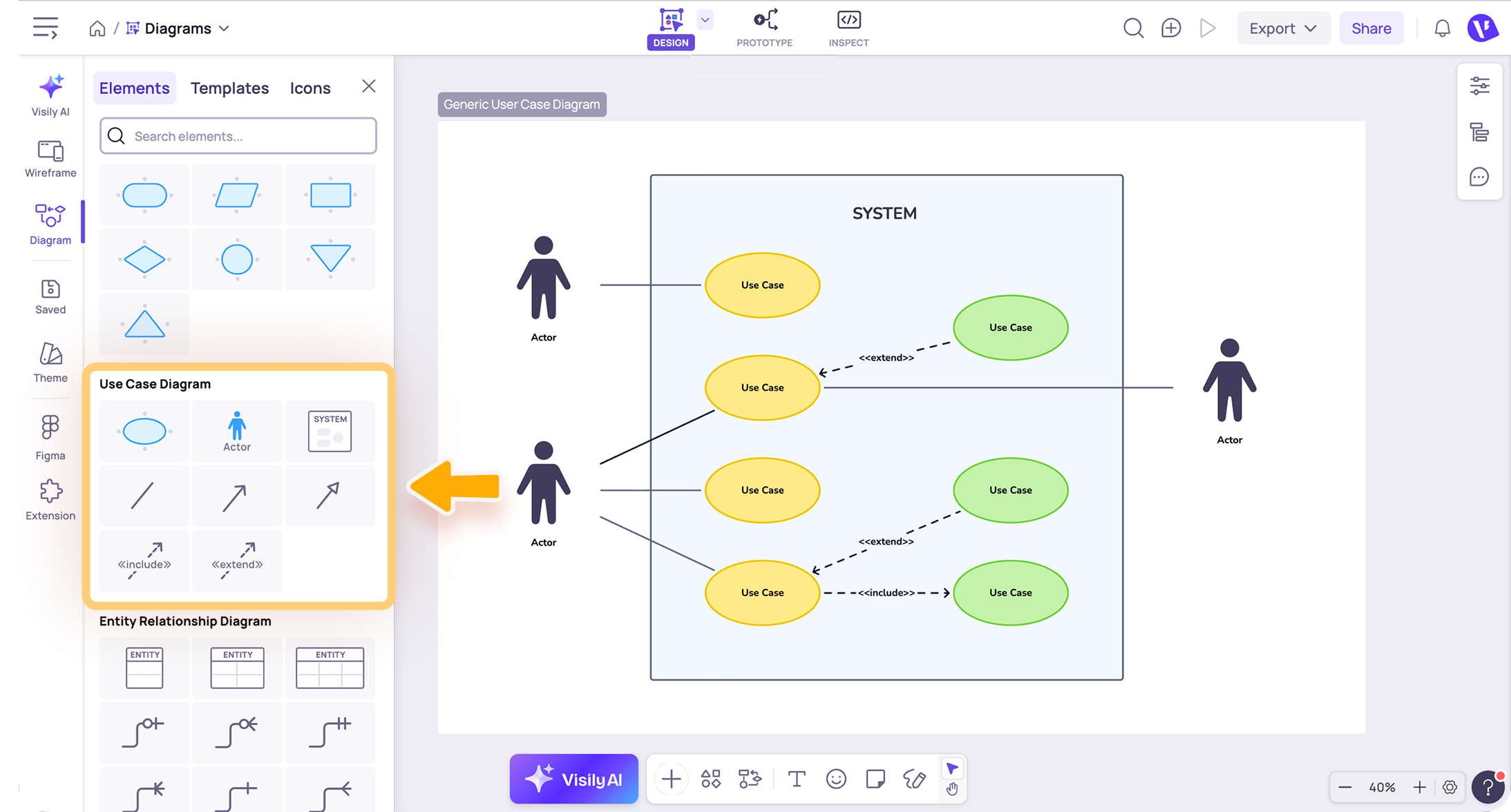This screenshot has height=812, width=1511.
Task: Click the 40% zoom level value
Action: pos(1382,787)
